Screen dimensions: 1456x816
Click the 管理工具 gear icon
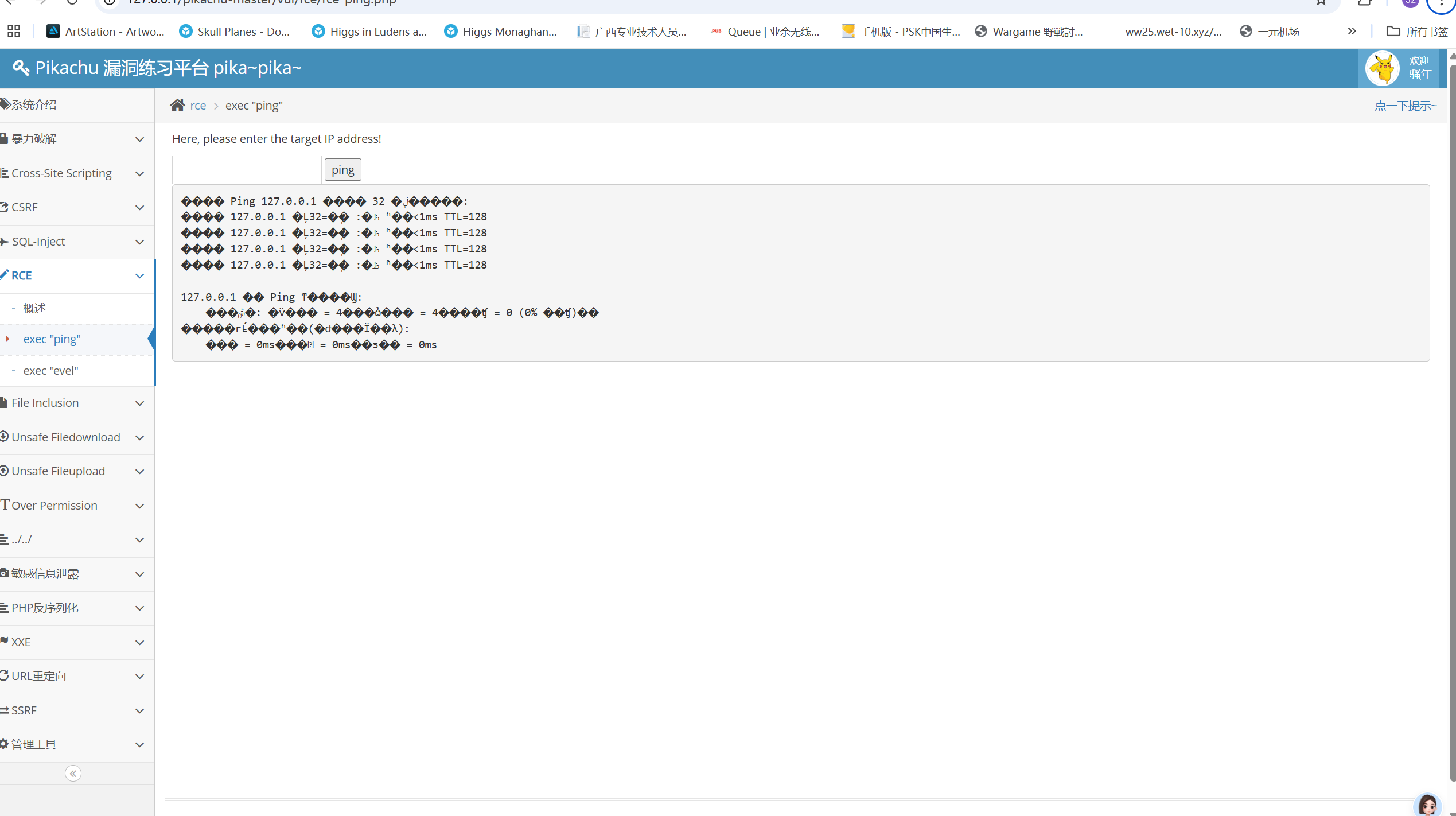[x=4, y=744]
